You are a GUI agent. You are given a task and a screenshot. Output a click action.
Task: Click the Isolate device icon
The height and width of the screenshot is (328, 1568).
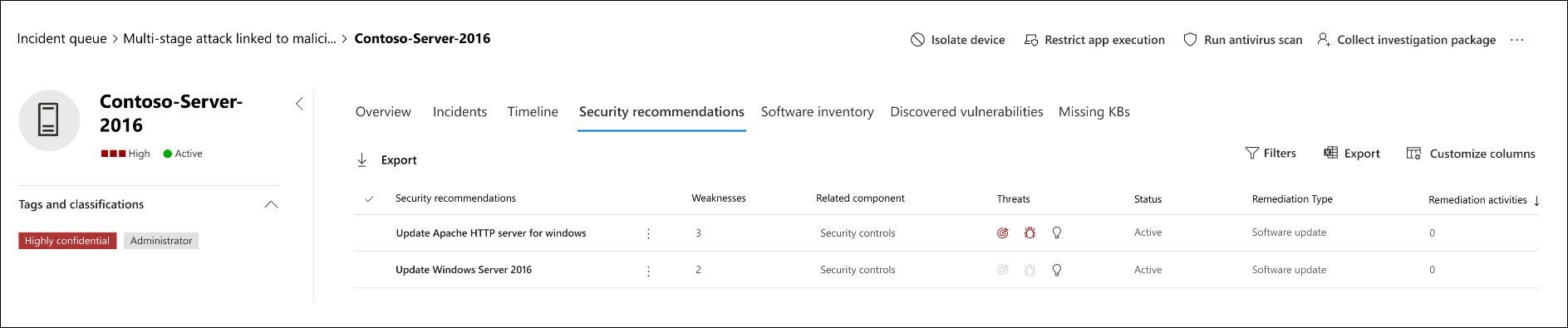tap(917, 40)
